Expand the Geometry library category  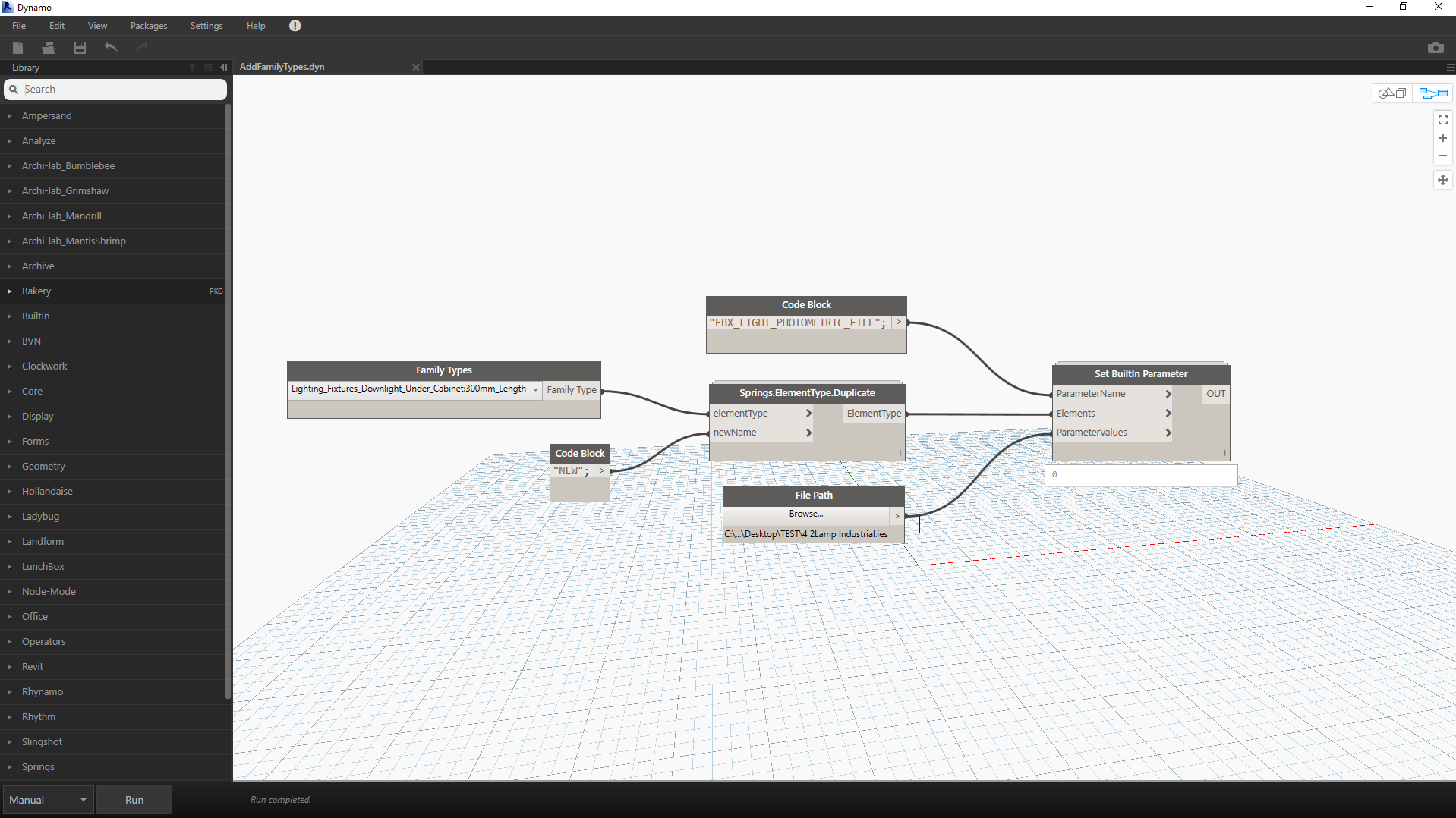114,467
